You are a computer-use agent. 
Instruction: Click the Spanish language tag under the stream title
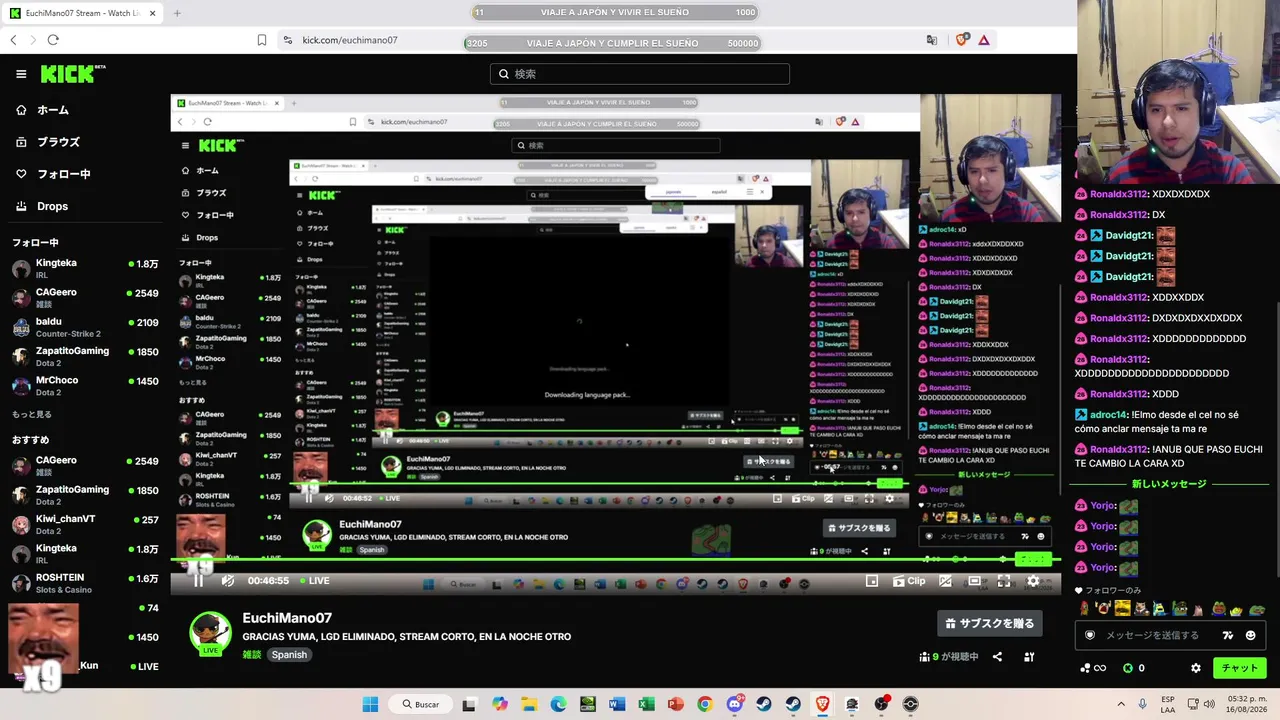pos(289,655)
